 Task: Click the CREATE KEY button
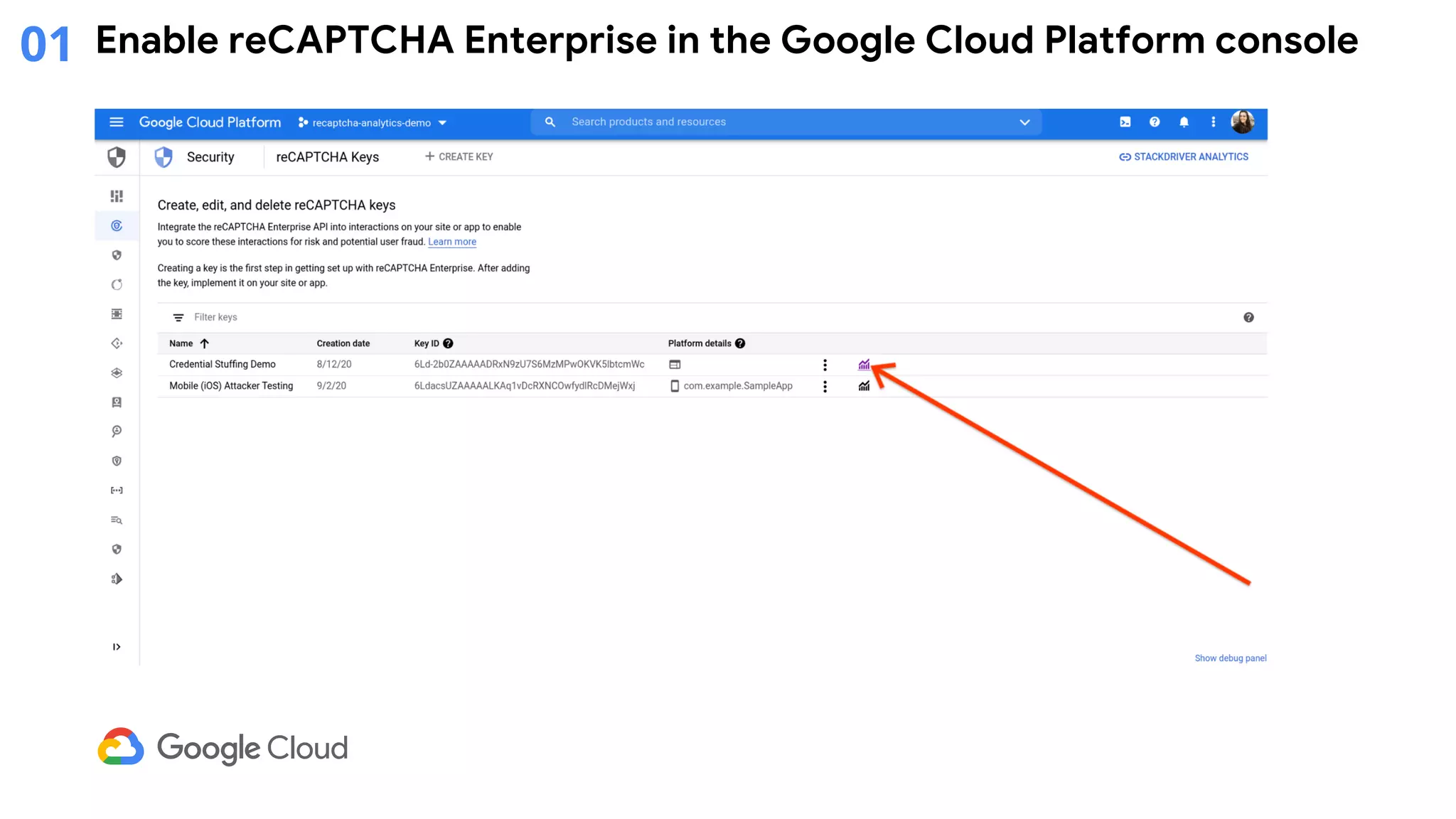click(459, 156)
